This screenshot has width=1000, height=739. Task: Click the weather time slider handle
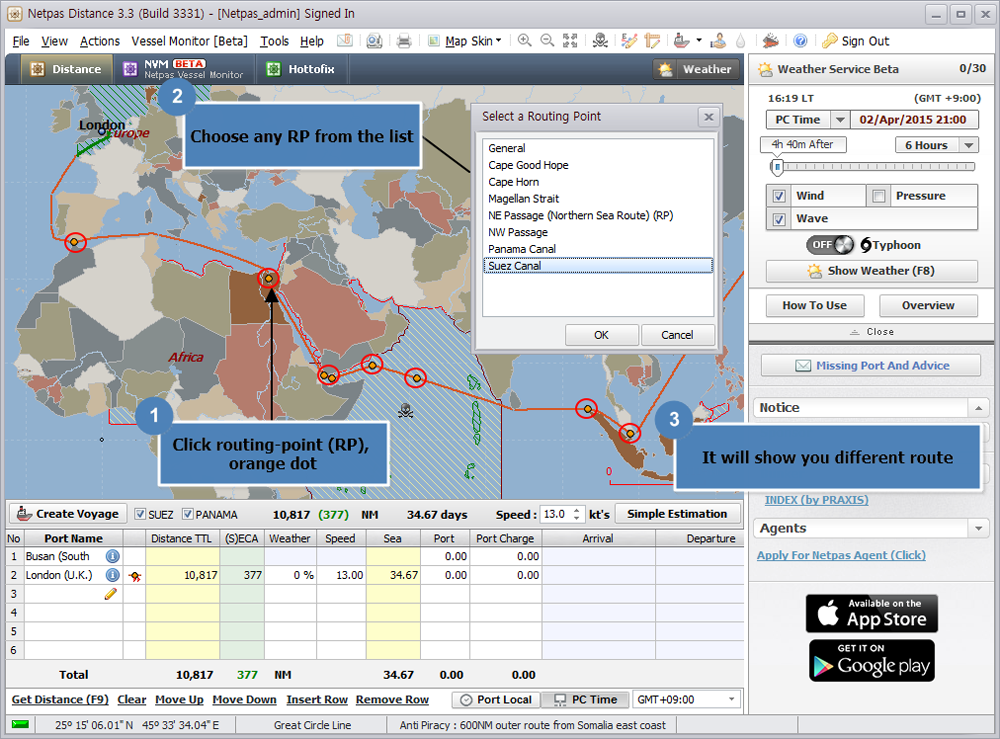(777, 167)
